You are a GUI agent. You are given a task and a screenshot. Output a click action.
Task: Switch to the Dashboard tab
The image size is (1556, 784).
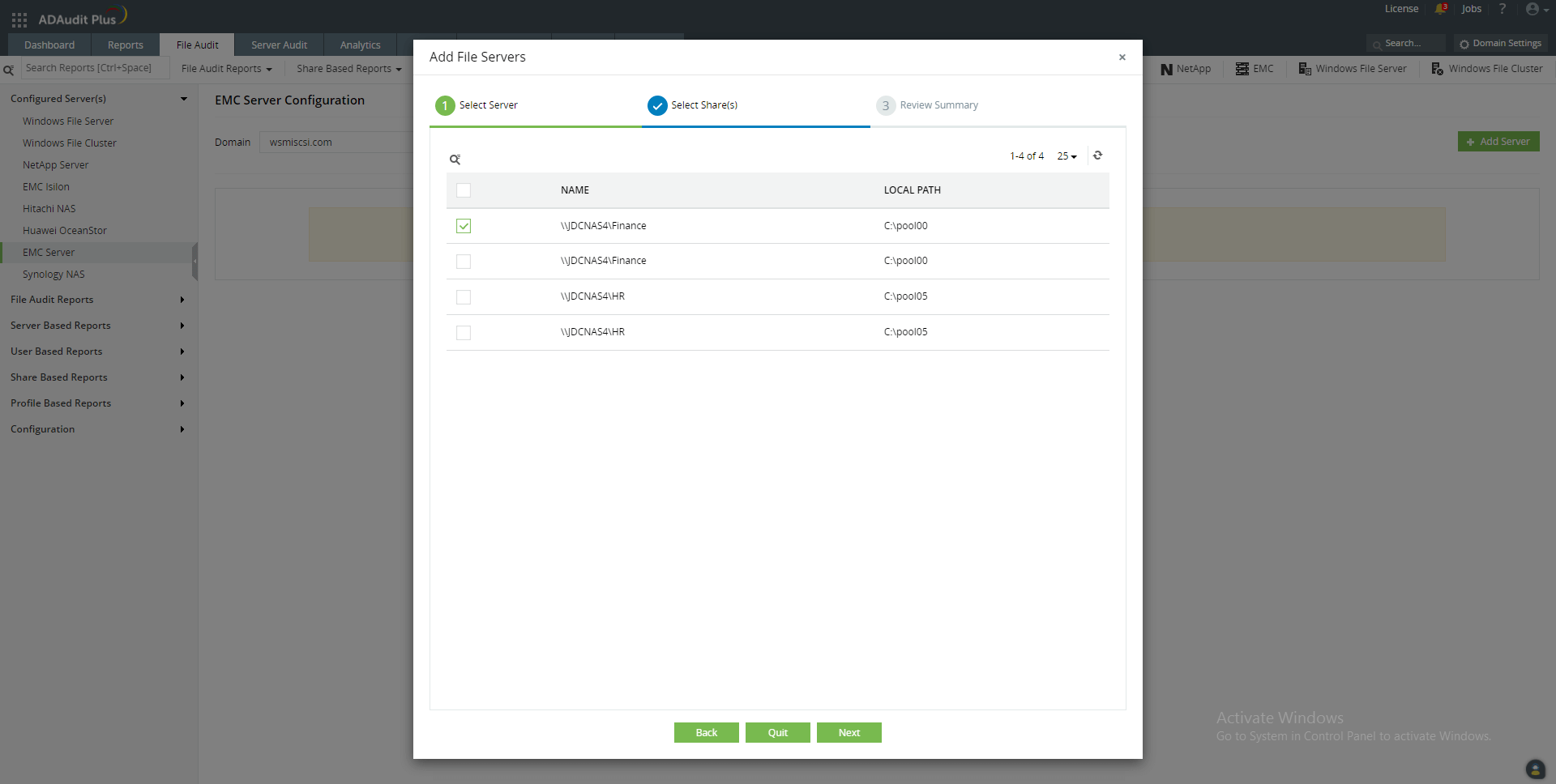coord(49,45)
